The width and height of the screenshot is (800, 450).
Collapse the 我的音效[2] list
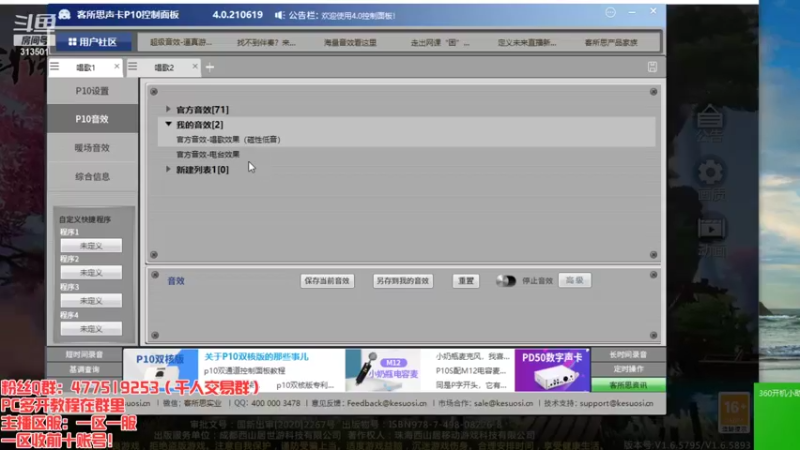[168, 124]
